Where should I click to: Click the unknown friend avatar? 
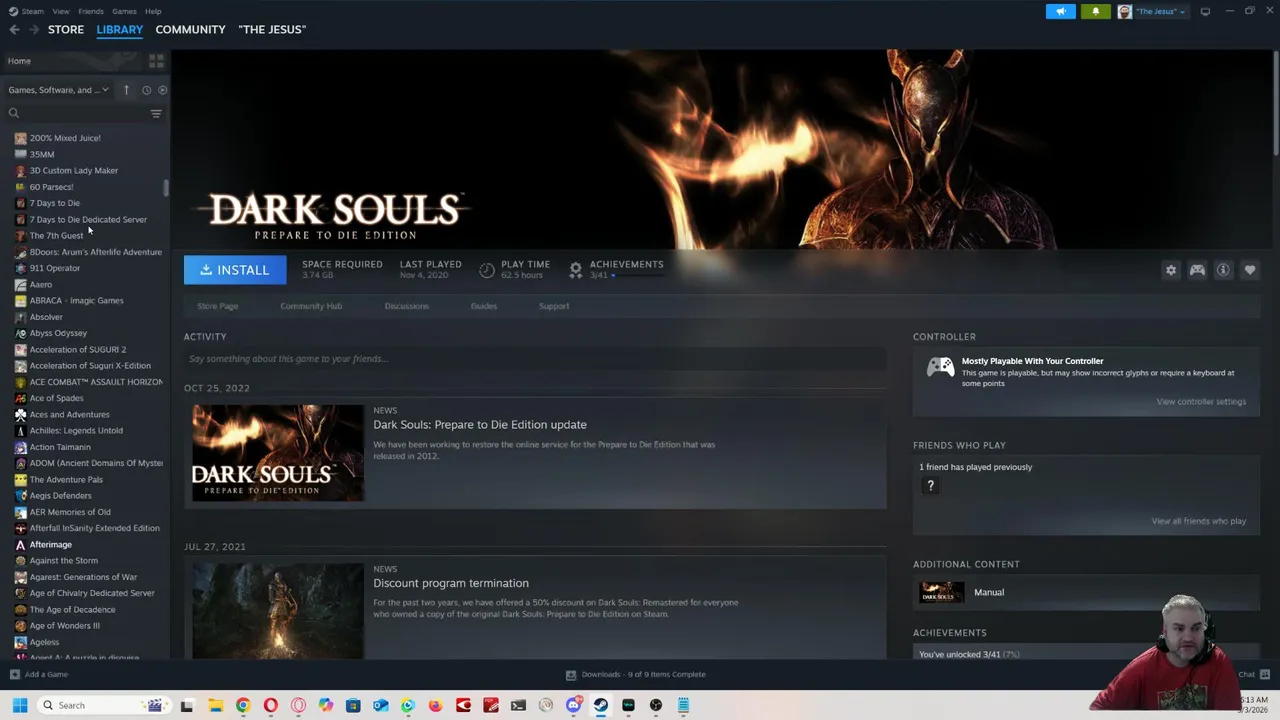(x=930, y=486)
